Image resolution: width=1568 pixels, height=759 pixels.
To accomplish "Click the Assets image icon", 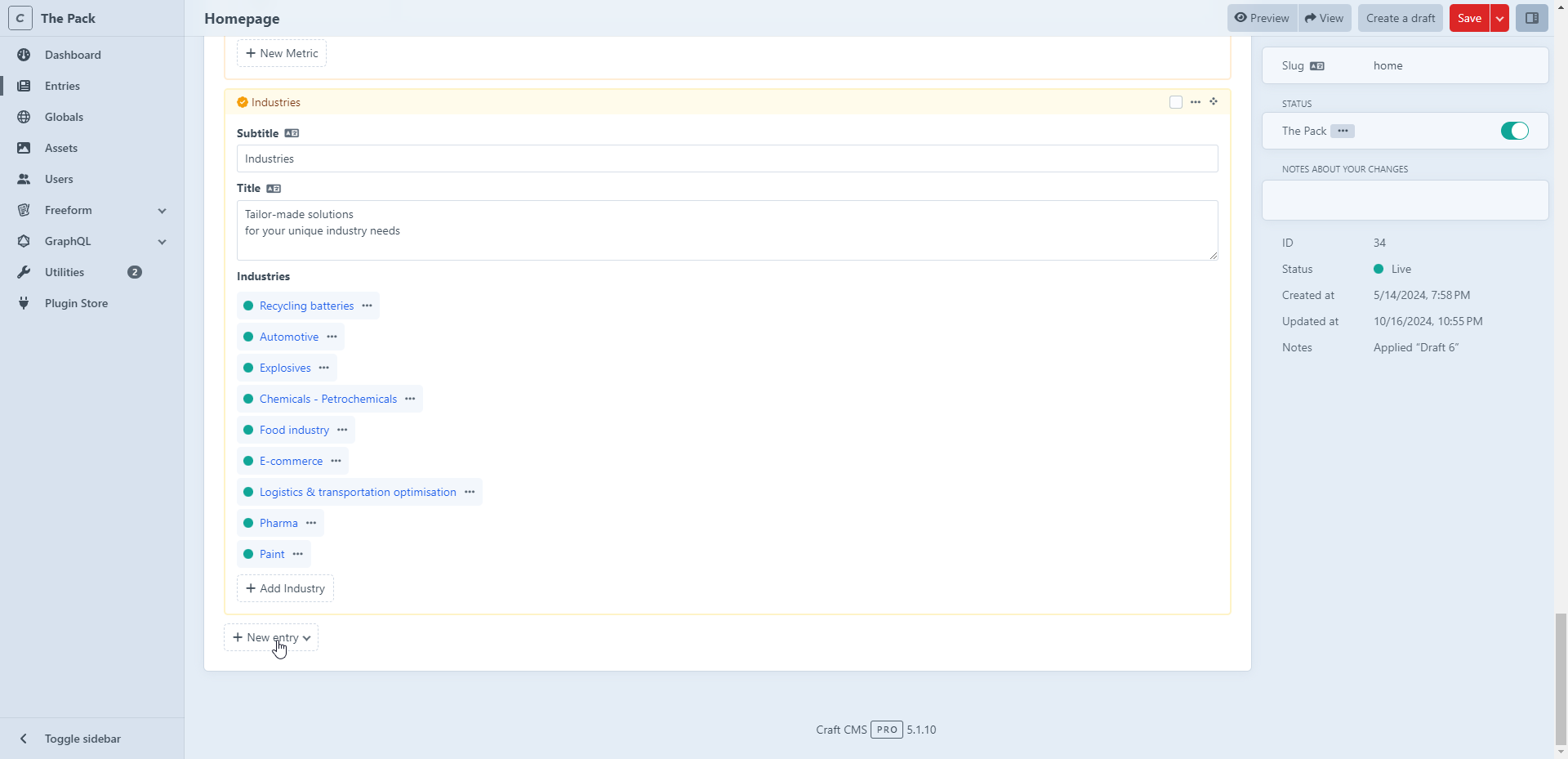I will click(x=24, y=148).
